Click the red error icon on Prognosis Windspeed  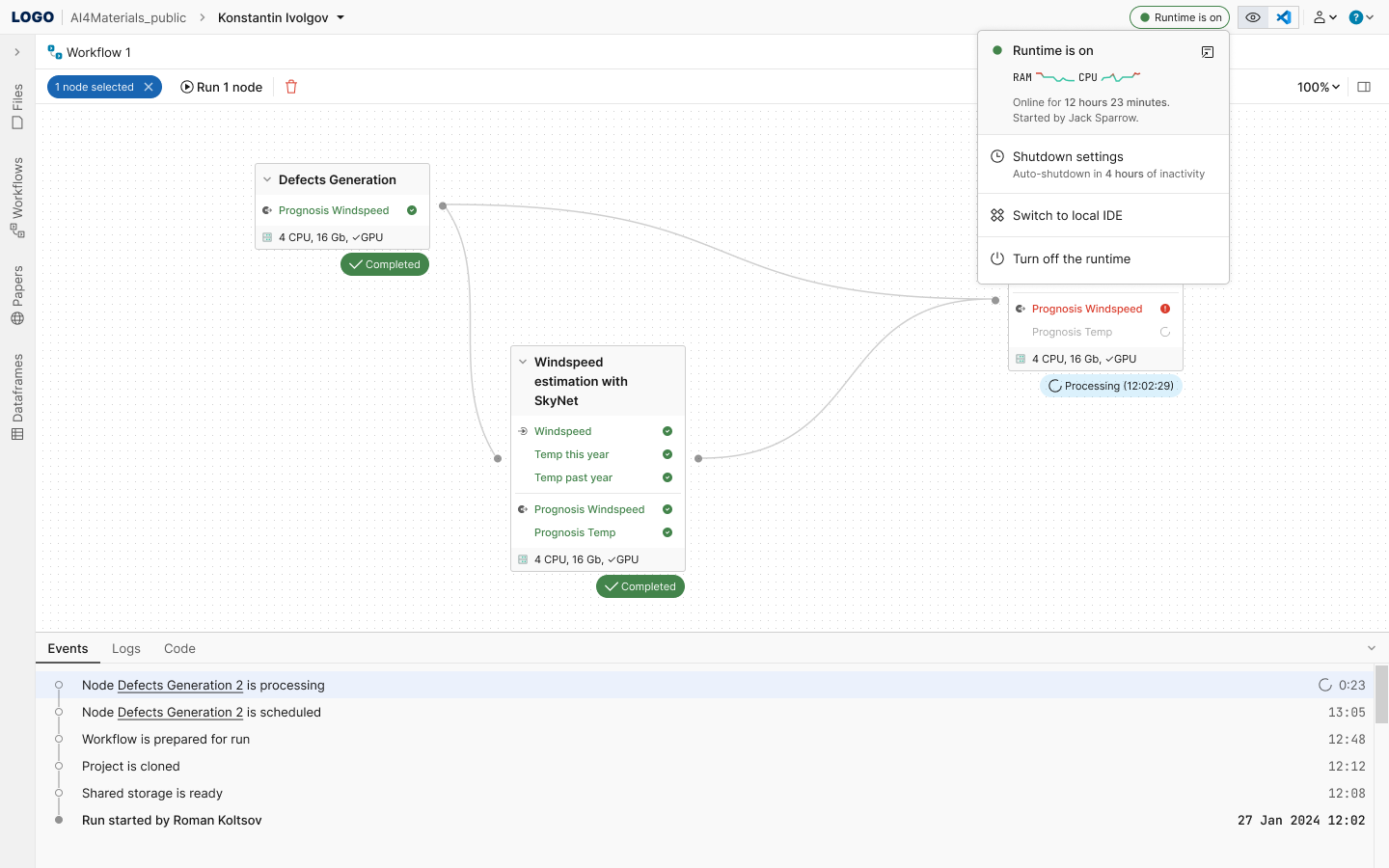tap(1165, 309)
